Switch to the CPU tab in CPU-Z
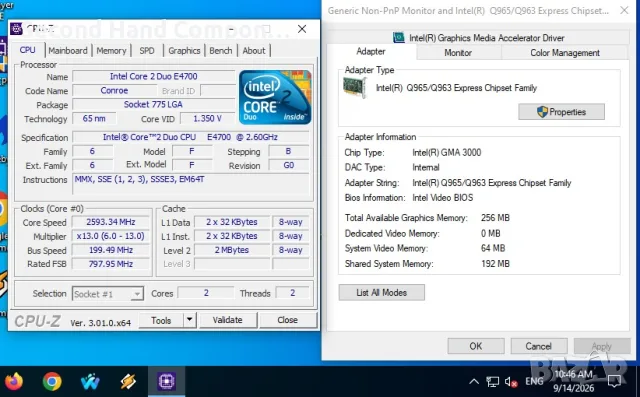Viewport: 640px width, 397px height. point(27,50)
